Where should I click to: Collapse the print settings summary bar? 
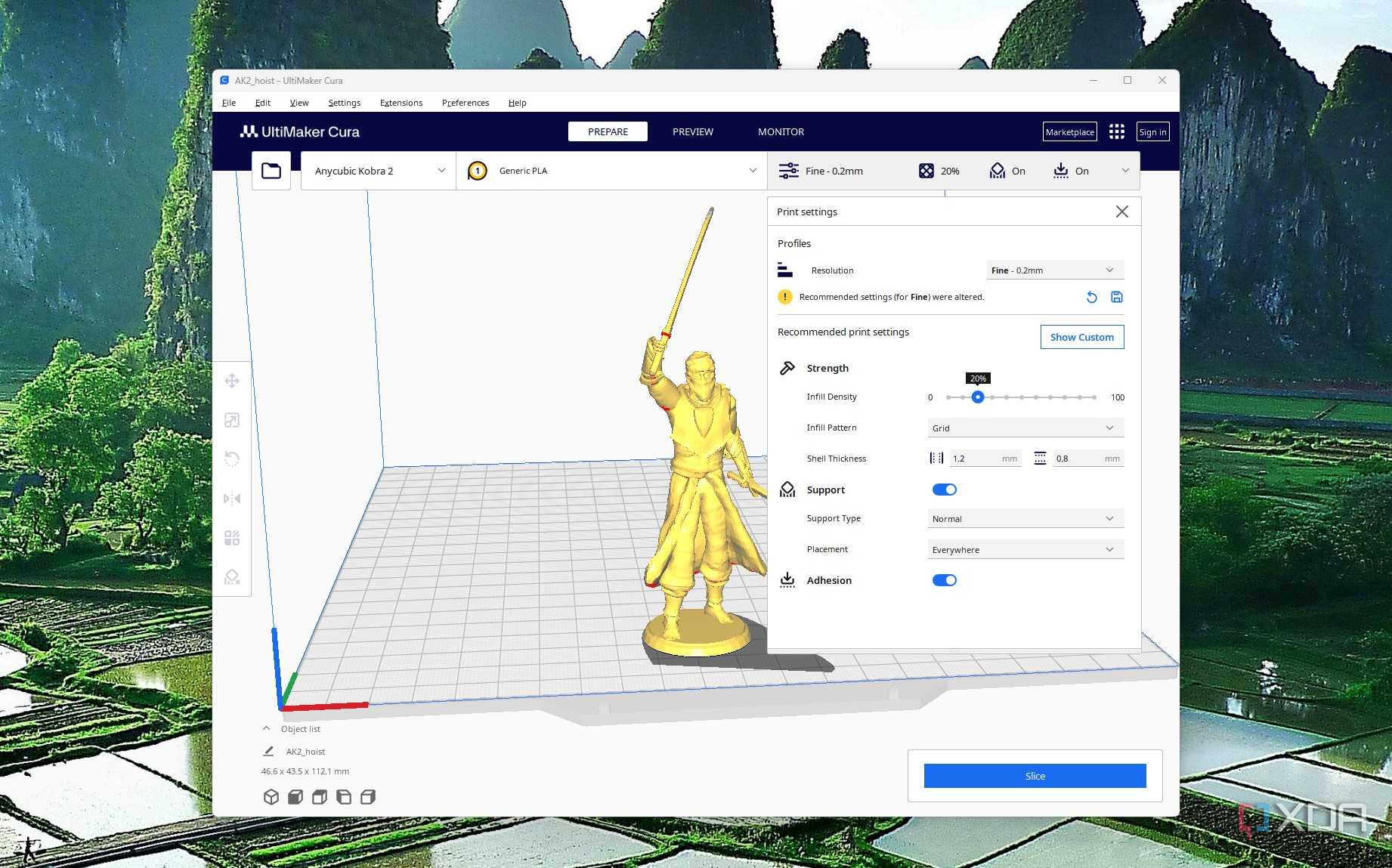[1125, 171]
